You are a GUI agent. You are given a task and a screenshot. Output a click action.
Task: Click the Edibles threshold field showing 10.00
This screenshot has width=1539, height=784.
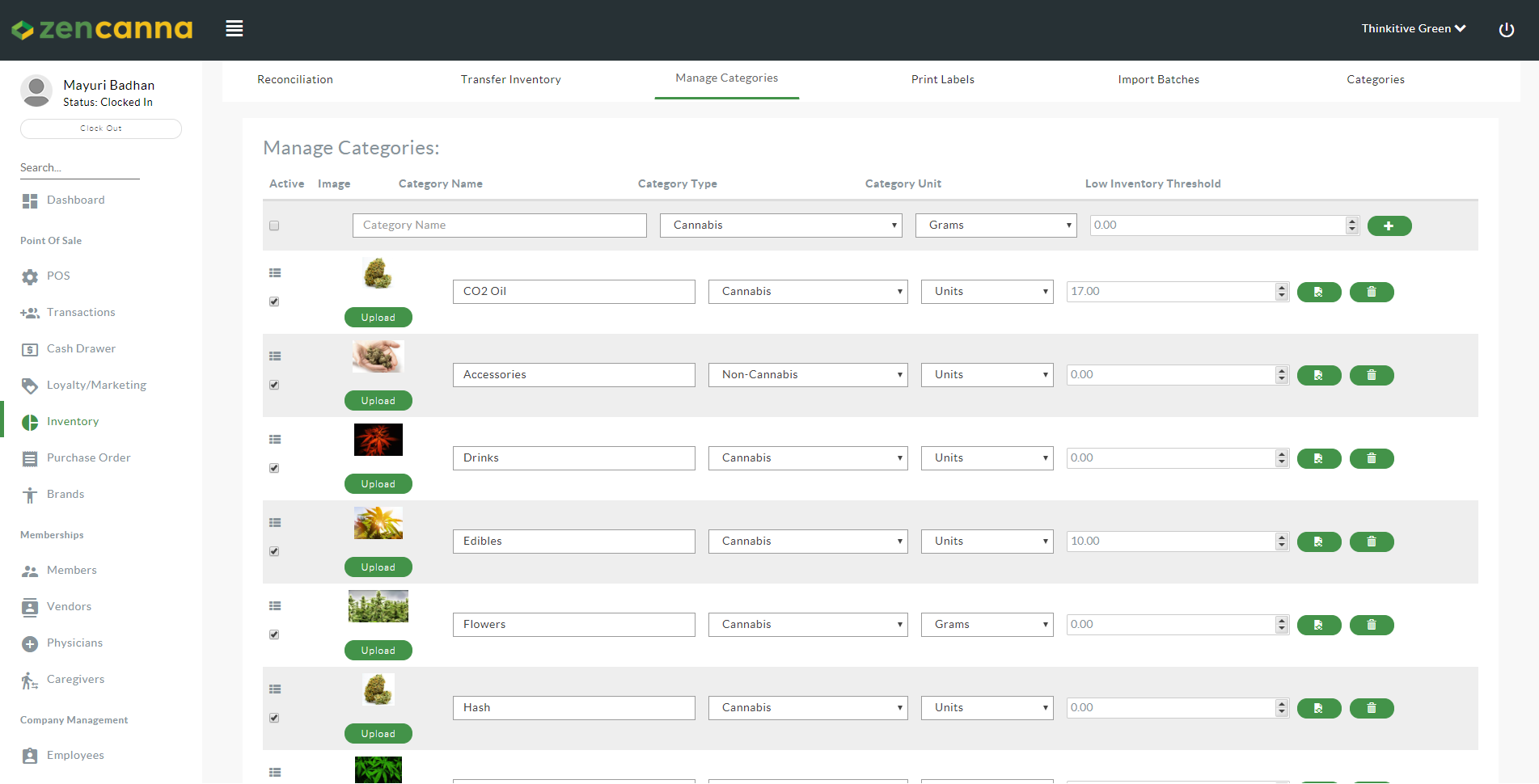1178,542
